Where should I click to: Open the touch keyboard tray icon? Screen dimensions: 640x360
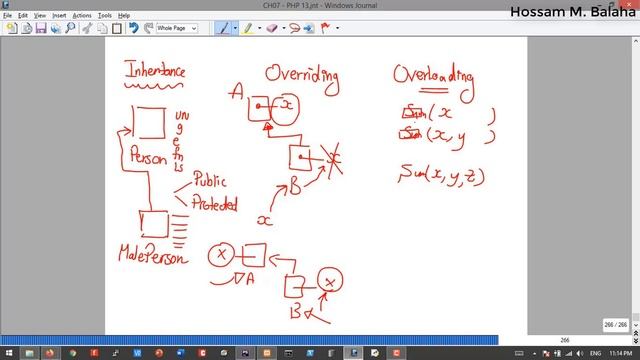pos(519,353)
